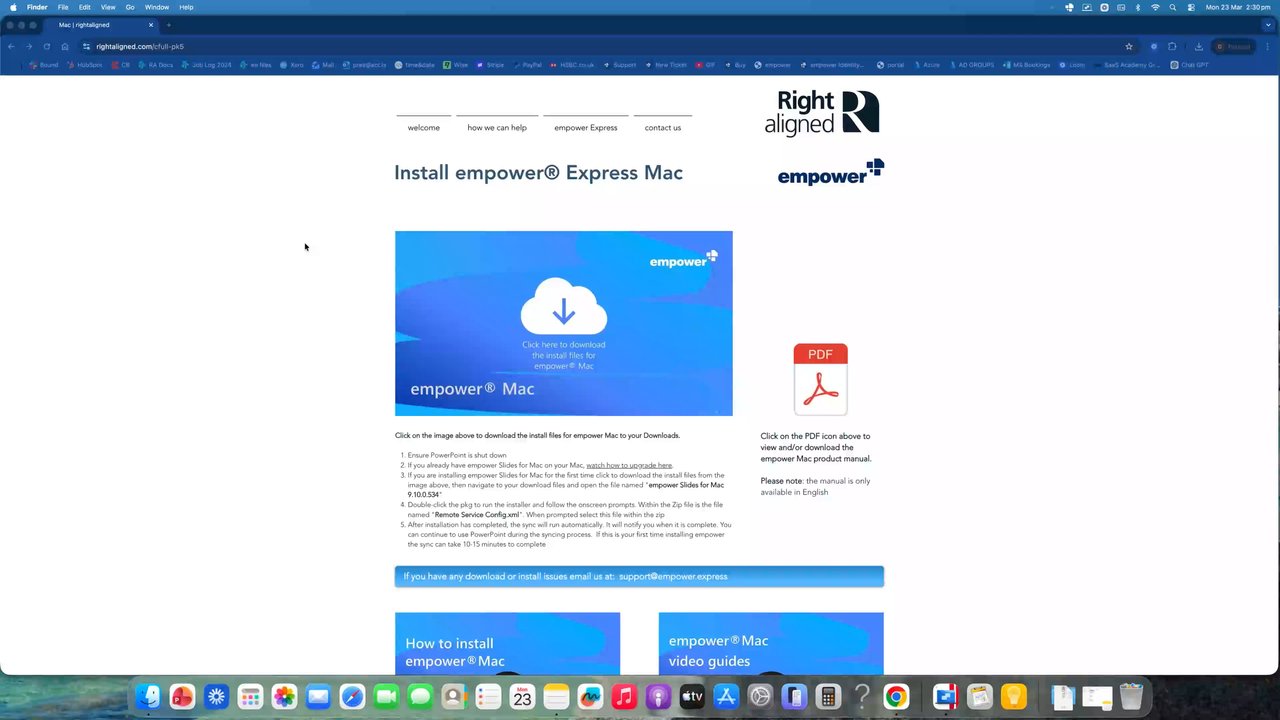Open Messages from the Dock
Viewport: 1280px width, 720px height.
tap(420, 696)
